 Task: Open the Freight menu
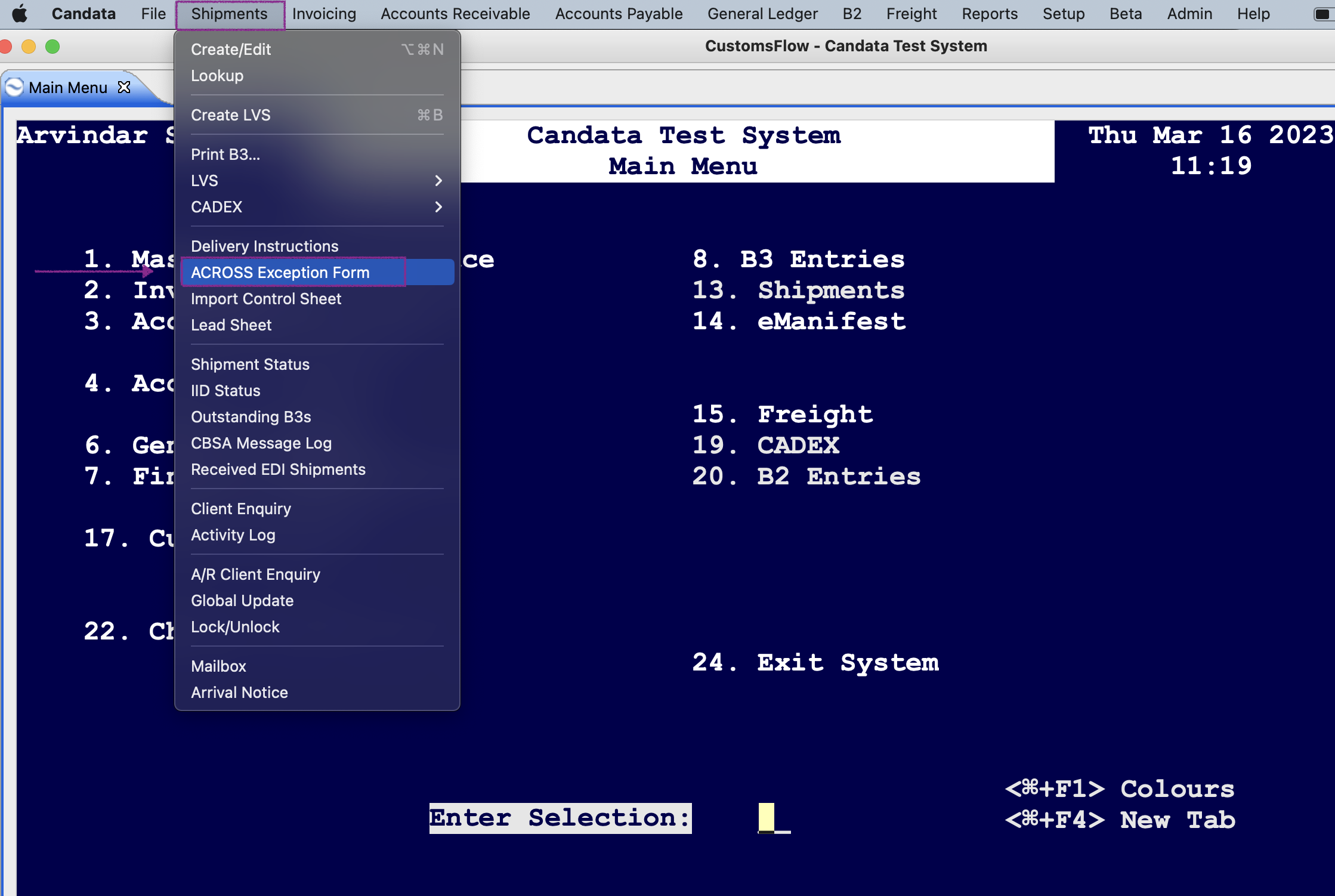(x=911, y=14)
